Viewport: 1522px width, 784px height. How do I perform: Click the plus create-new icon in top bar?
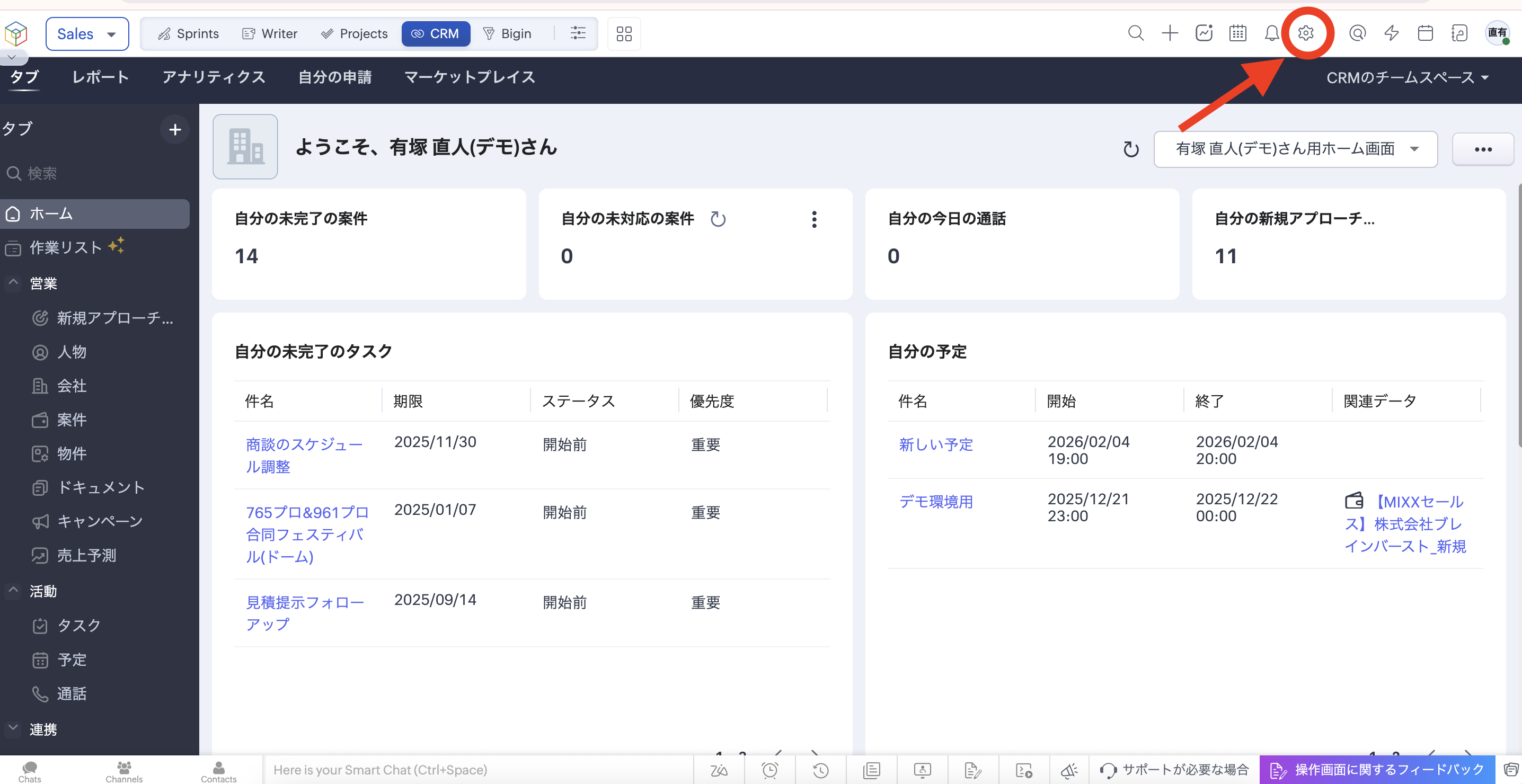point(1169,33)
